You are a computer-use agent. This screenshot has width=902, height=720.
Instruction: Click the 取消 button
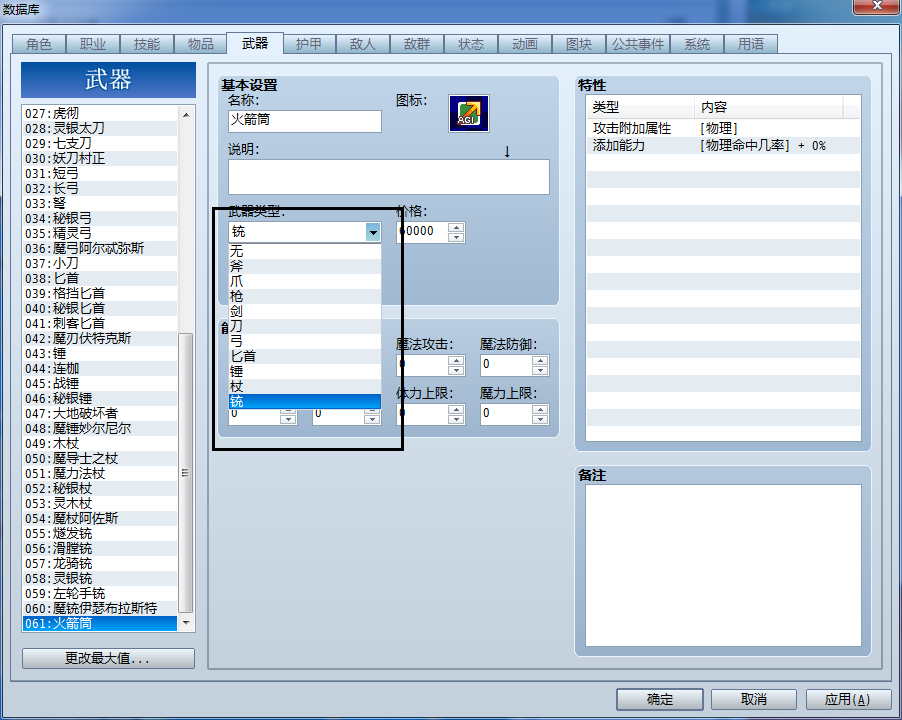coord(754,699)
